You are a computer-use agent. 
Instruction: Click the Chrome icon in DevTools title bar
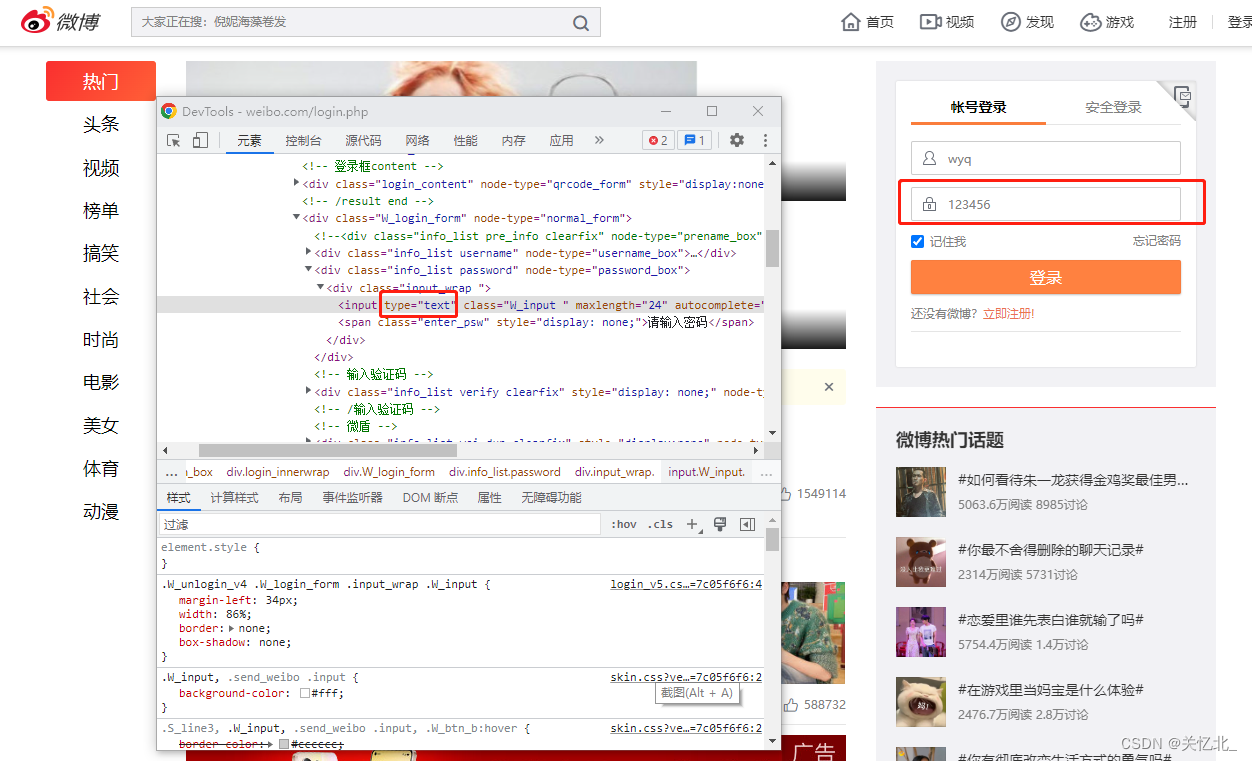point(169,112)
